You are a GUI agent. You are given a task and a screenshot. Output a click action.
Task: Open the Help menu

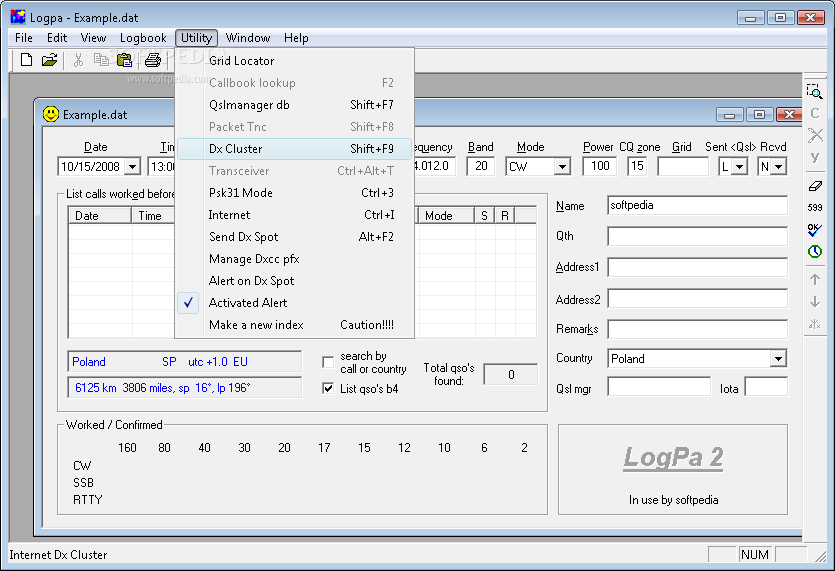[296, 38]
